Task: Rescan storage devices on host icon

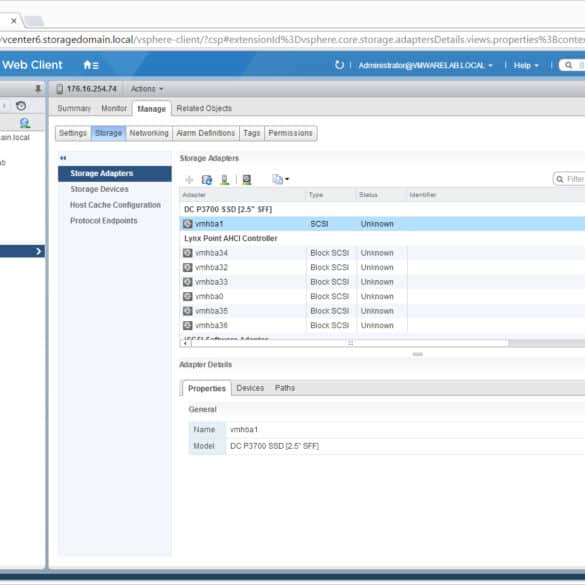Action: [x=225, y=180]
